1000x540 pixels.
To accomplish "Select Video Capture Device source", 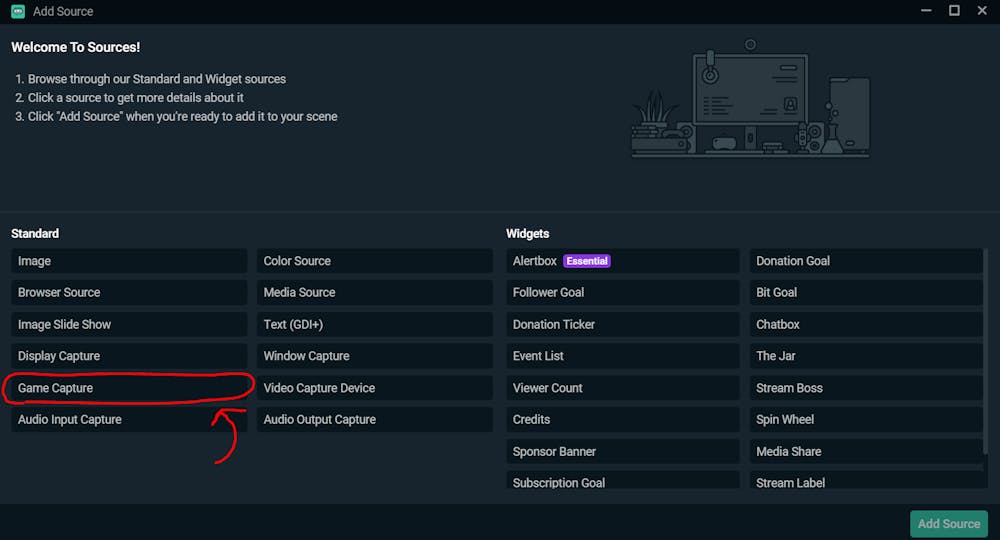I will [374, 388].
